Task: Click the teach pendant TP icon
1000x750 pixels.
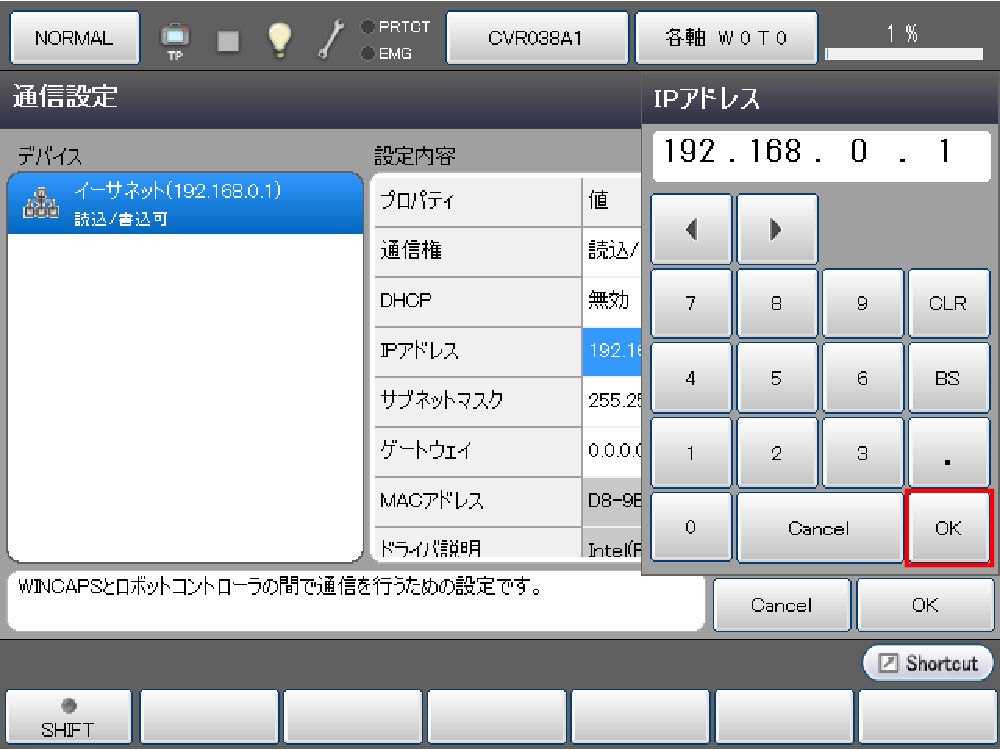Action: coord(175,40)
